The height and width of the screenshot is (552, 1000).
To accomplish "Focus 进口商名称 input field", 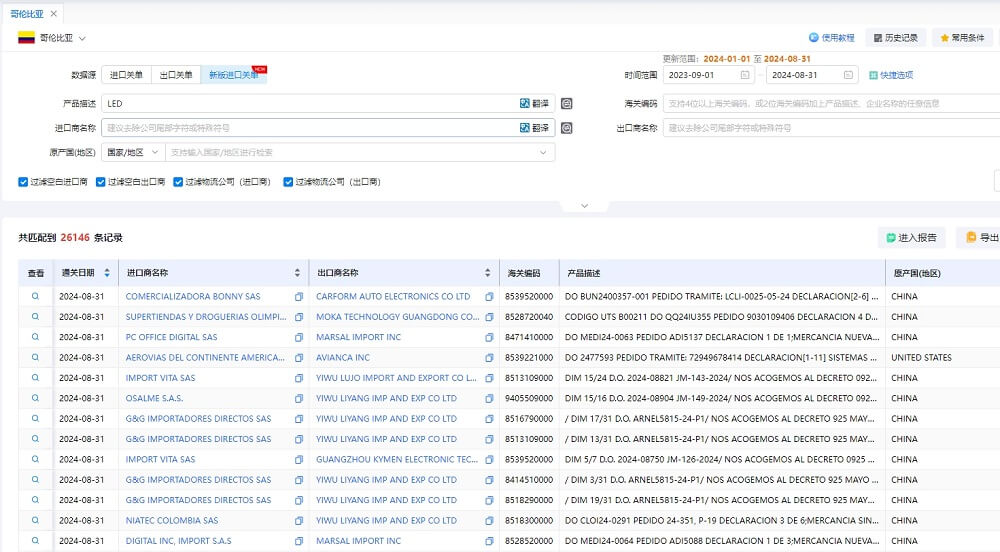I will 310,128.
